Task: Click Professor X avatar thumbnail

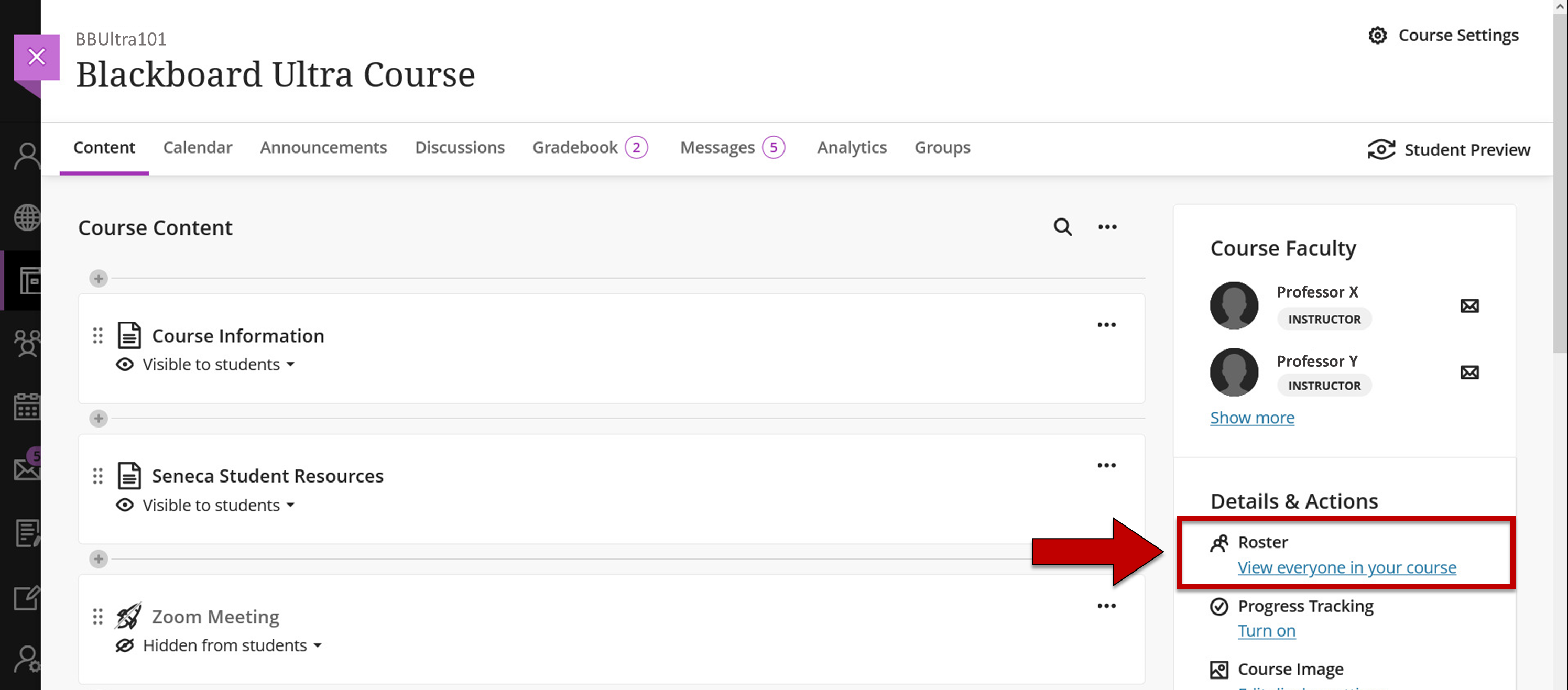Action: coord(1234,305)
